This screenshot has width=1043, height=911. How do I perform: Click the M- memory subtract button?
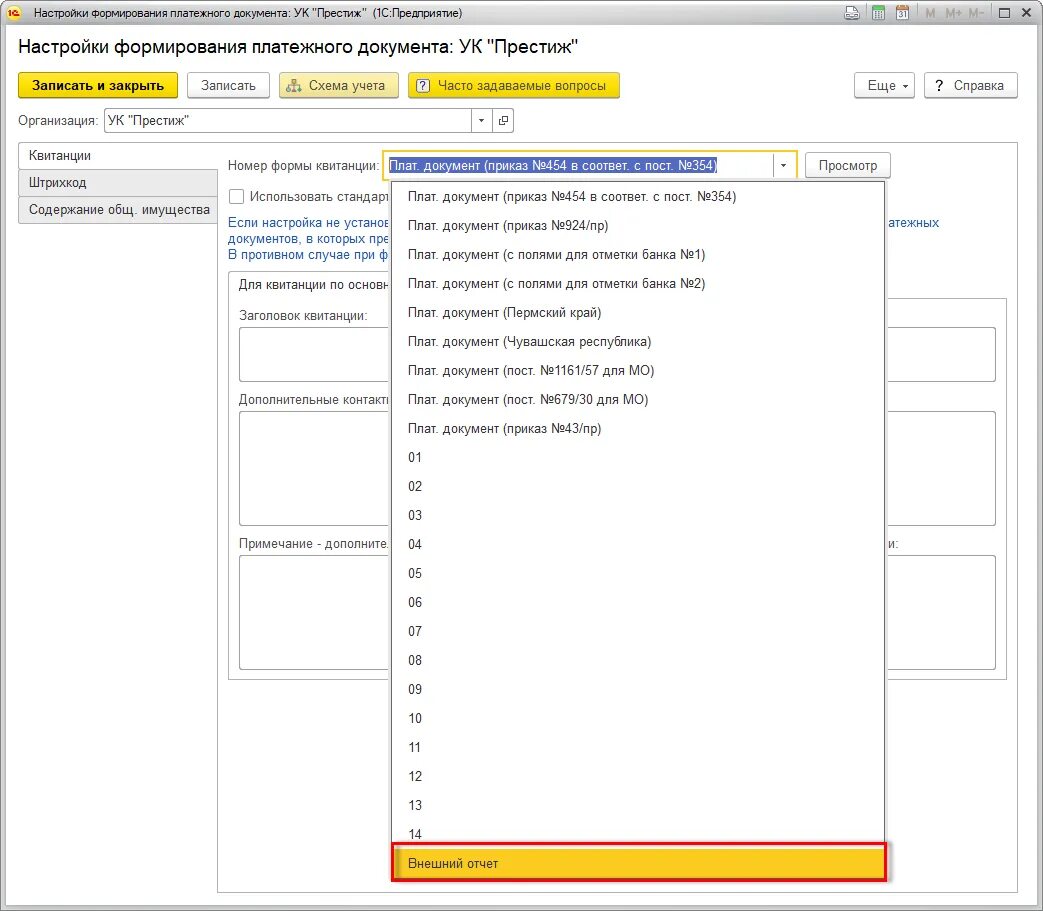pos(976,13)
